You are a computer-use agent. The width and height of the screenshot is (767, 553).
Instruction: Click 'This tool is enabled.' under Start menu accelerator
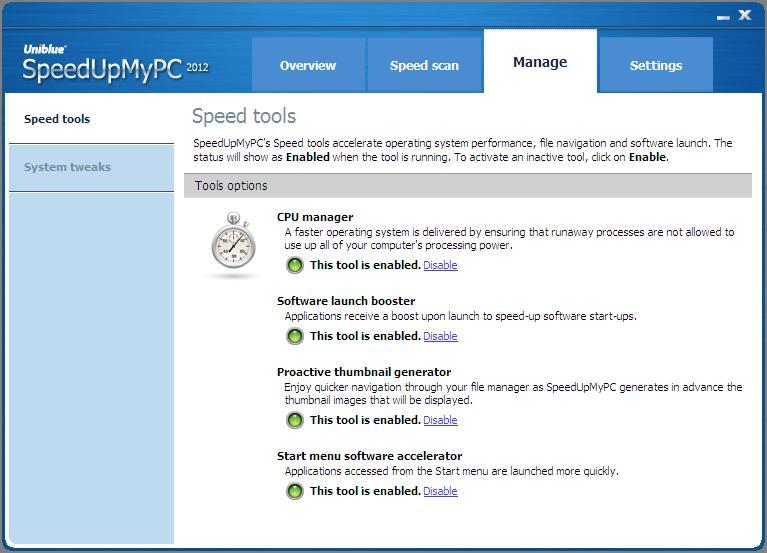coord(365,491)
